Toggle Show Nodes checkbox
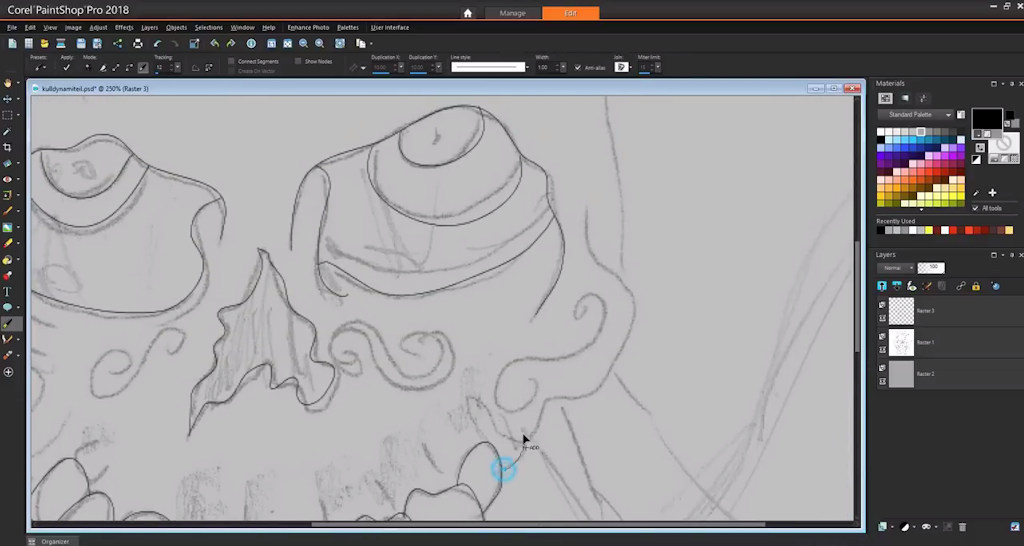Image resolution: width=1024 pixels, height=546 pixels. point(298,61)
